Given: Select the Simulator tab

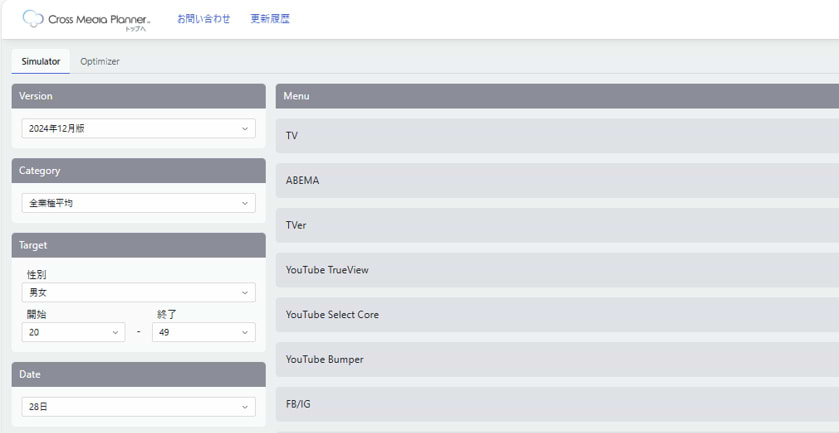Looking at the screenshot, I should [41, 62].
